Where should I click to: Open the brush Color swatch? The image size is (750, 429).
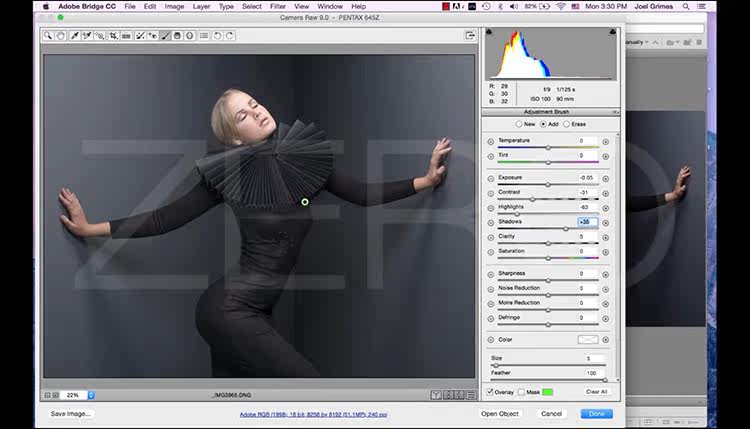(588, 340)
